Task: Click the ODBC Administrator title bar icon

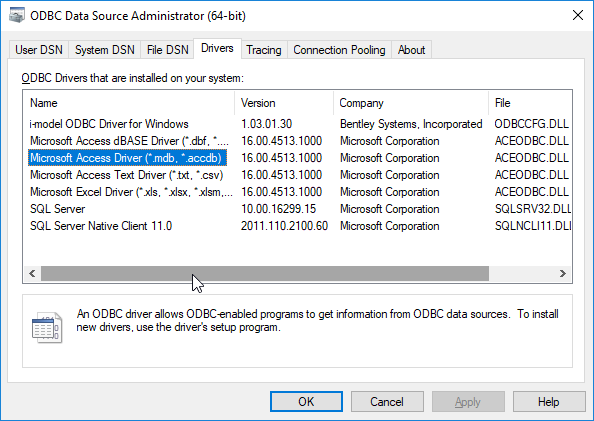Action: coord(16,16)
